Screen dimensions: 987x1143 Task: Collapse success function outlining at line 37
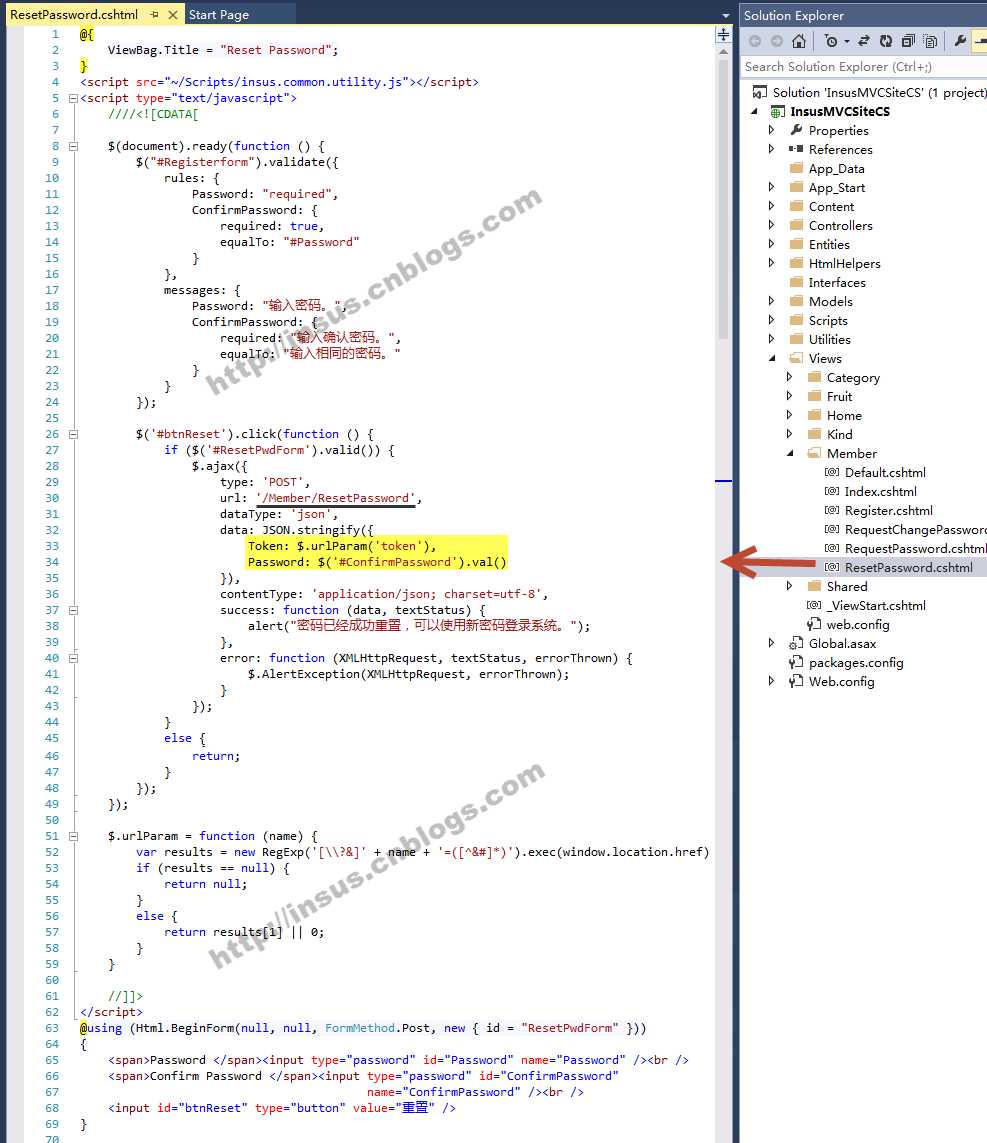tap(73, 610)
